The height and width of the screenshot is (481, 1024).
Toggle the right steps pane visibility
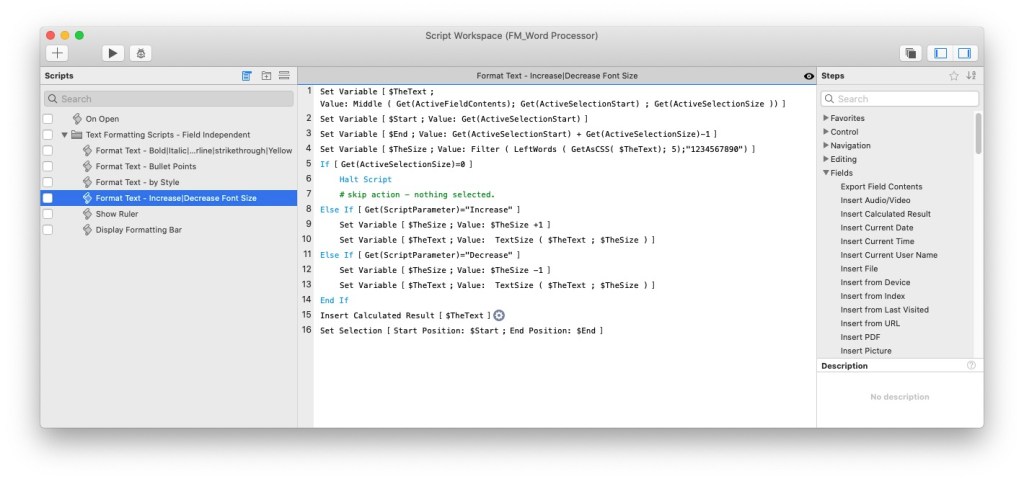964,53
